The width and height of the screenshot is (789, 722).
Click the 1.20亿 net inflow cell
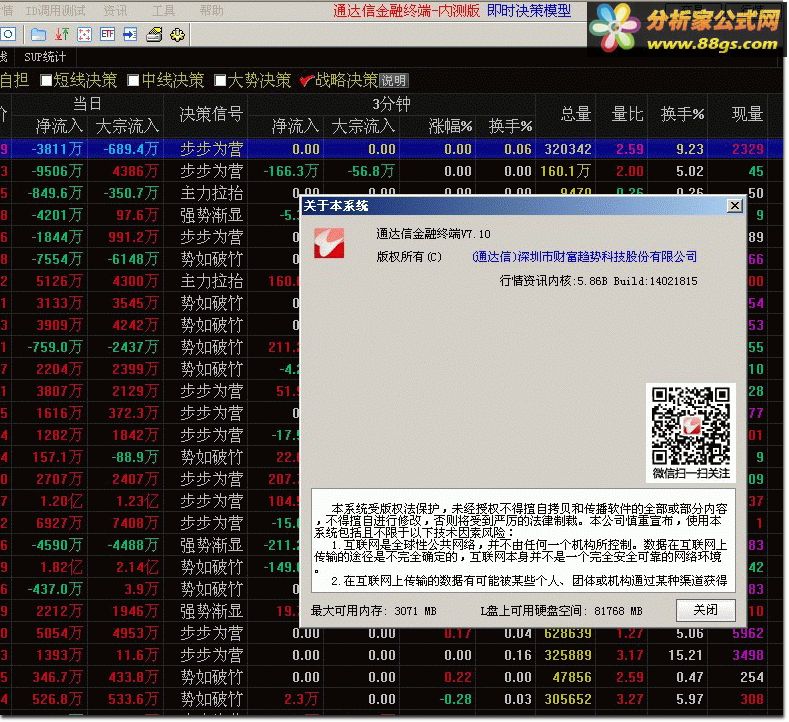pos(61,501)
